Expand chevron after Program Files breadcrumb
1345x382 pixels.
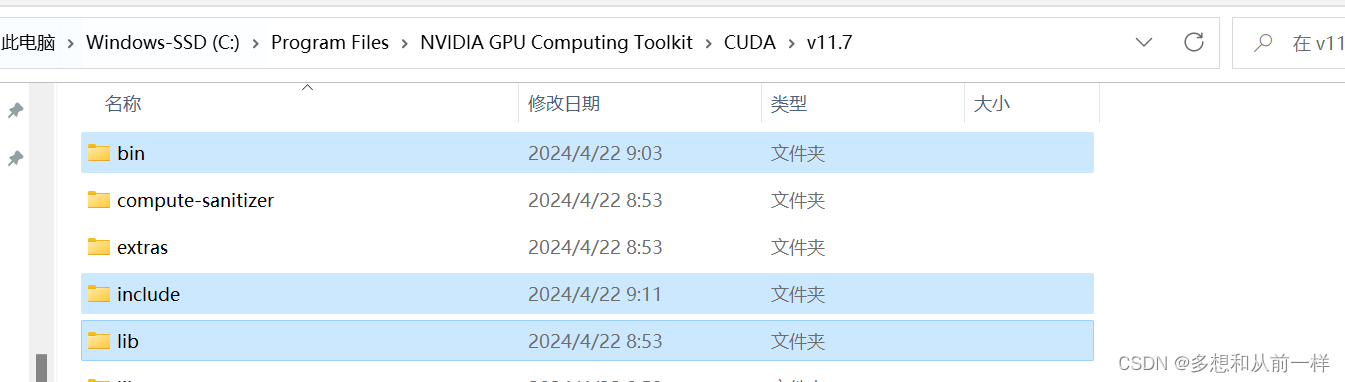point(405,43)
